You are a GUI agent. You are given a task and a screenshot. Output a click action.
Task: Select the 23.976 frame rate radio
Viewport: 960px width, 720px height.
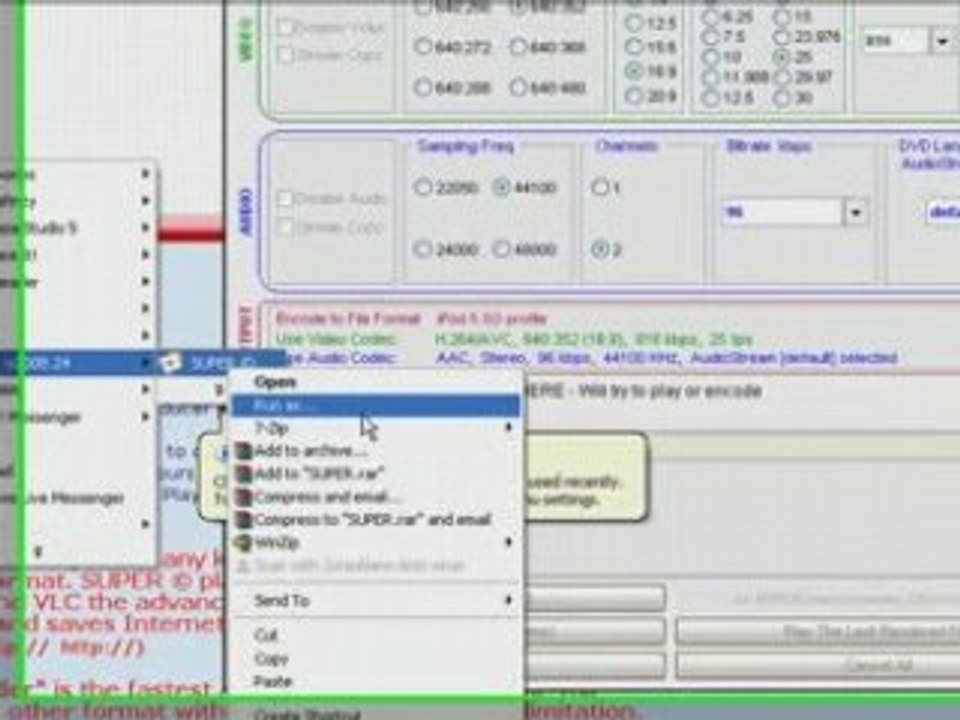(781, 37)
